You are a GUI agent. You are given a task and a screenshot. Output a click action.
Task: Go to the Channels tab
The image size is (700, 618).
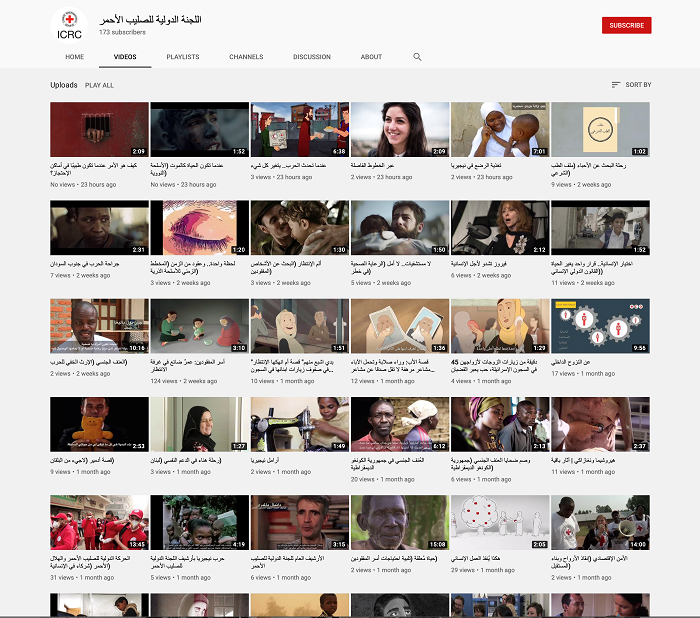(246, 57)
